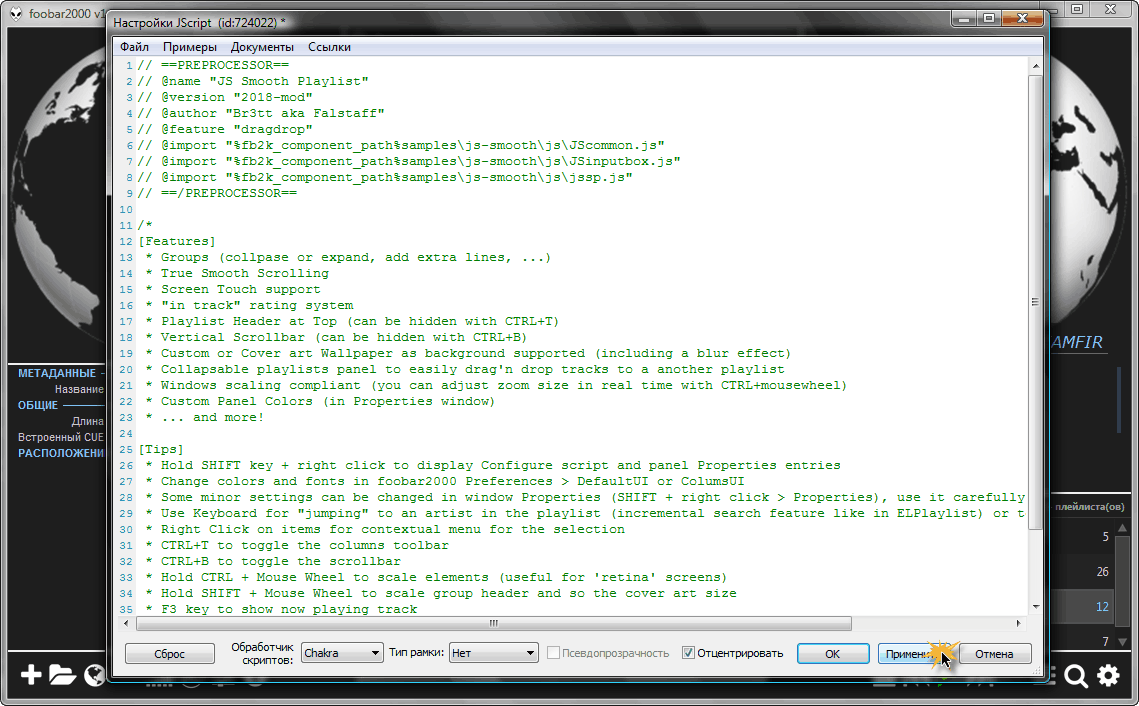Viewport: 1139px width, 706px height.
Task: Open the Ссылки menu
Action: (x=329, y=46)
